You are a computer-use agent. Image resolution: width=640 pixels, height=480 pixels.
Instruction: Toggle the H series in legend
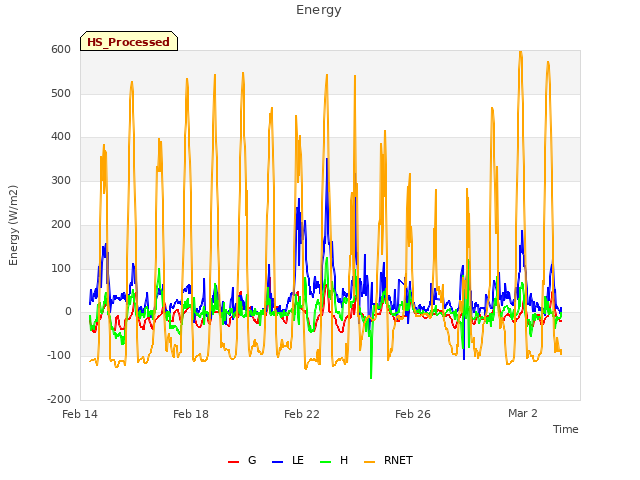click(x=334, y=460)
